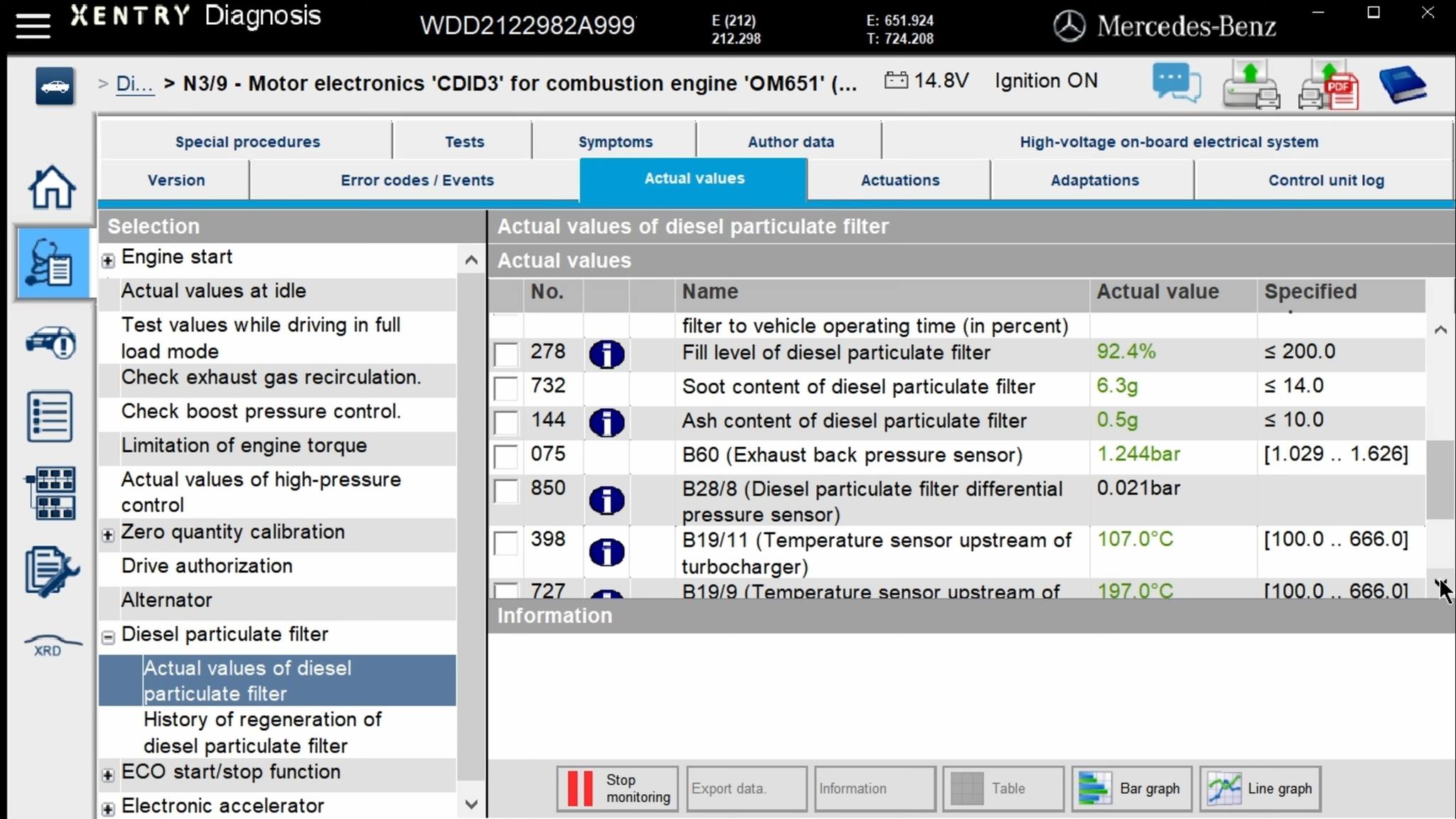This screenshot has height=819, width=1456.
Task: Show info for Ash content row 144
Action: click(x=606, y=422)
